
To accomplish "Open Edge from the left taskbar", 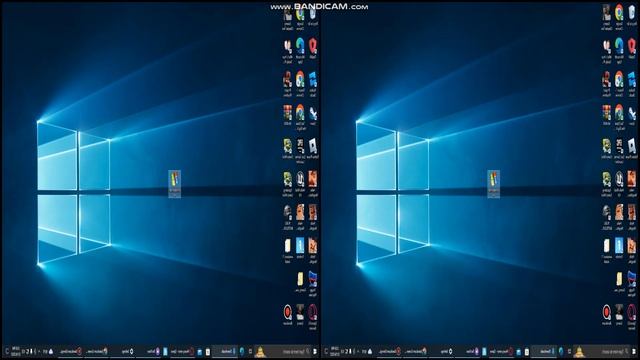I will click(x=242, y=351).
